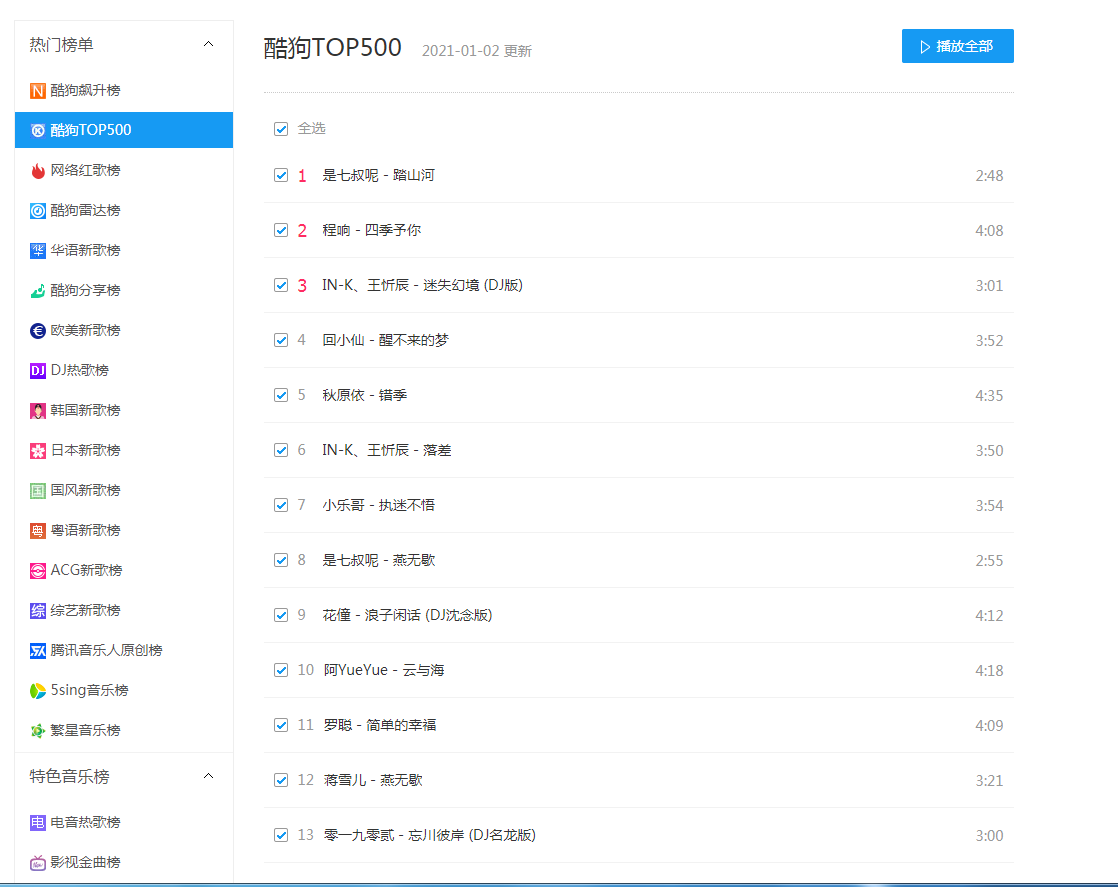Click the 综艺新歌榜 purple icon
This screenshot has width=1118, height=887.
(38, 610)
